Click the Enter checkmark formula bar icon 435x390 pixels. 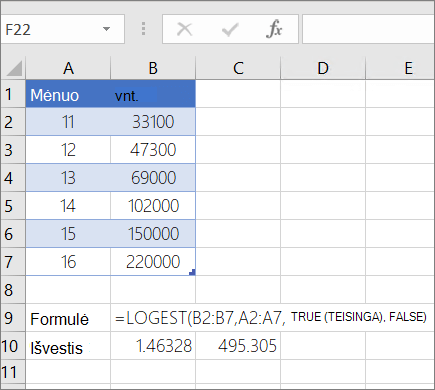point(230,29)
